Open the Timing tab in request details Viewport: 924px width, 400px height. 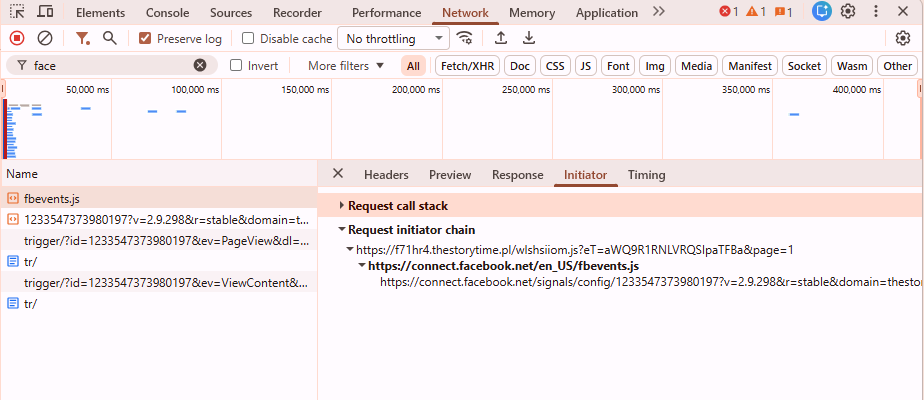(x=646, y=174)
